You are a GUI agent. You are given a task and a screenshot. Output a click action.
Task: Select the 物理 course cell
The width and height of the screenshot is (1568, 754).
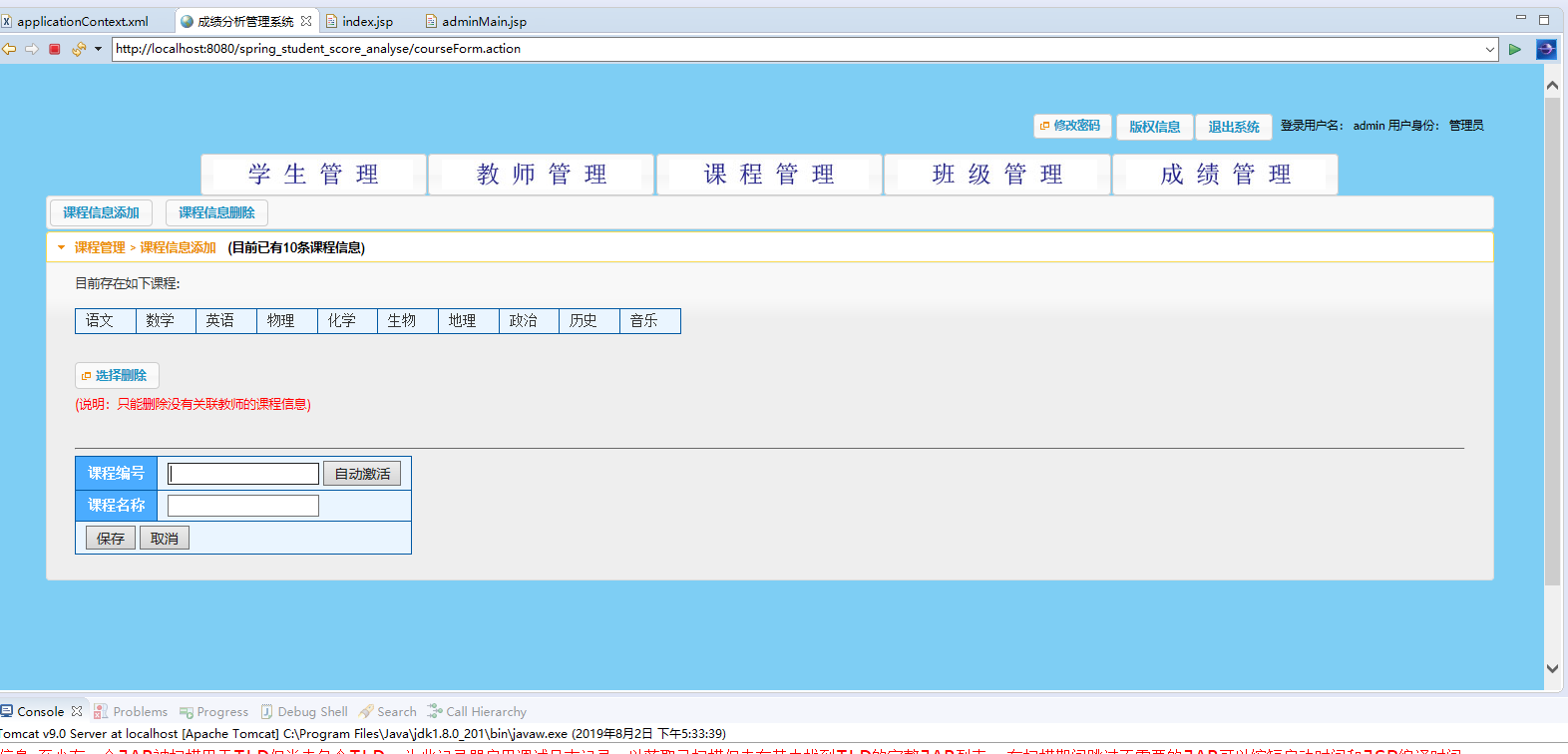click(287, 321)
